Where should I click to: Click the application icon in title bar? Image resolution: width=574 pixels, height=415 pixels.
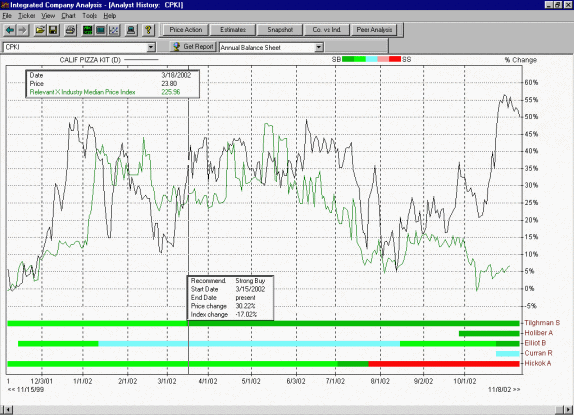click(x=5, y=5)
